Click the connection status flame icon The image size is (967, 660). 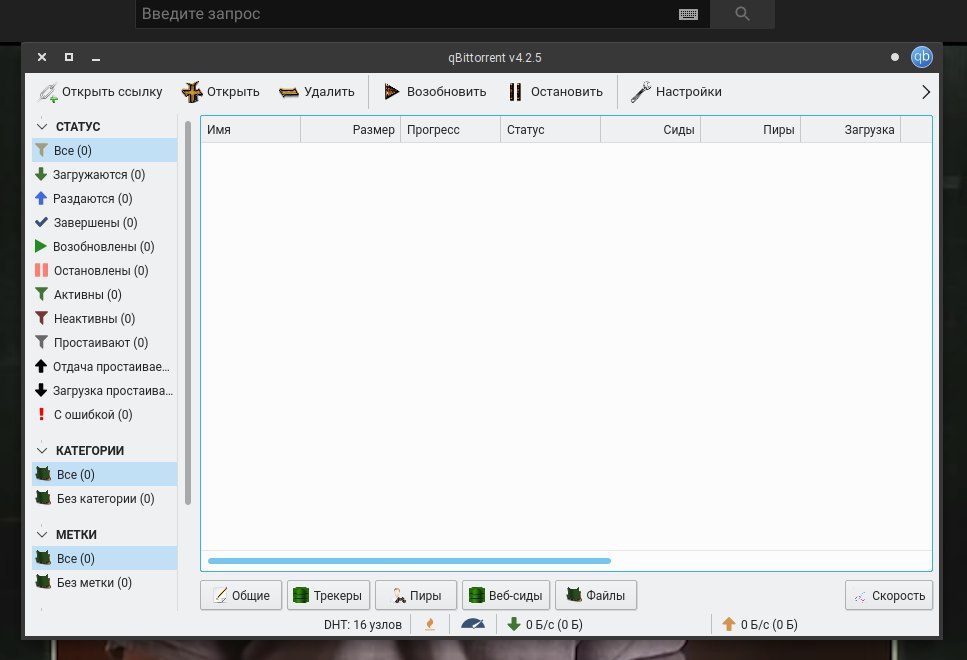coord(430,624)
